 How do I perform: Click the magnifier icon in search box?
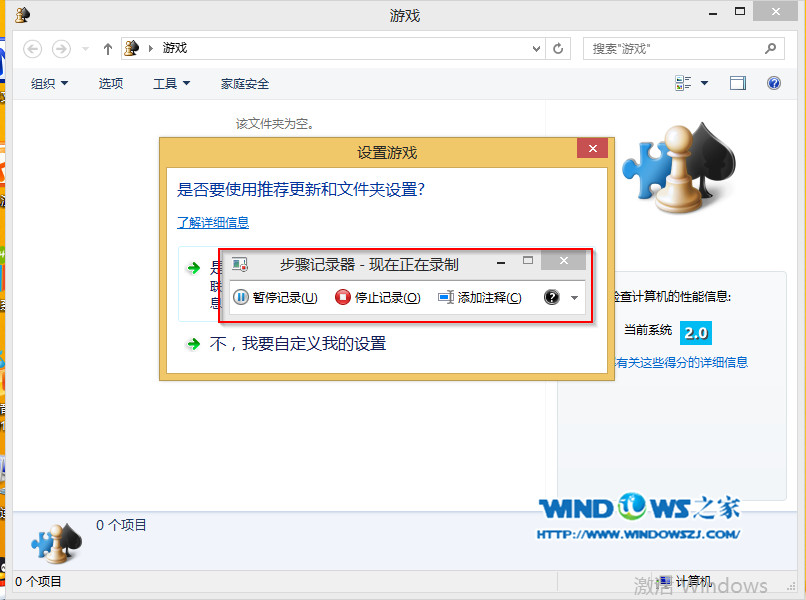tap(770, 48)
